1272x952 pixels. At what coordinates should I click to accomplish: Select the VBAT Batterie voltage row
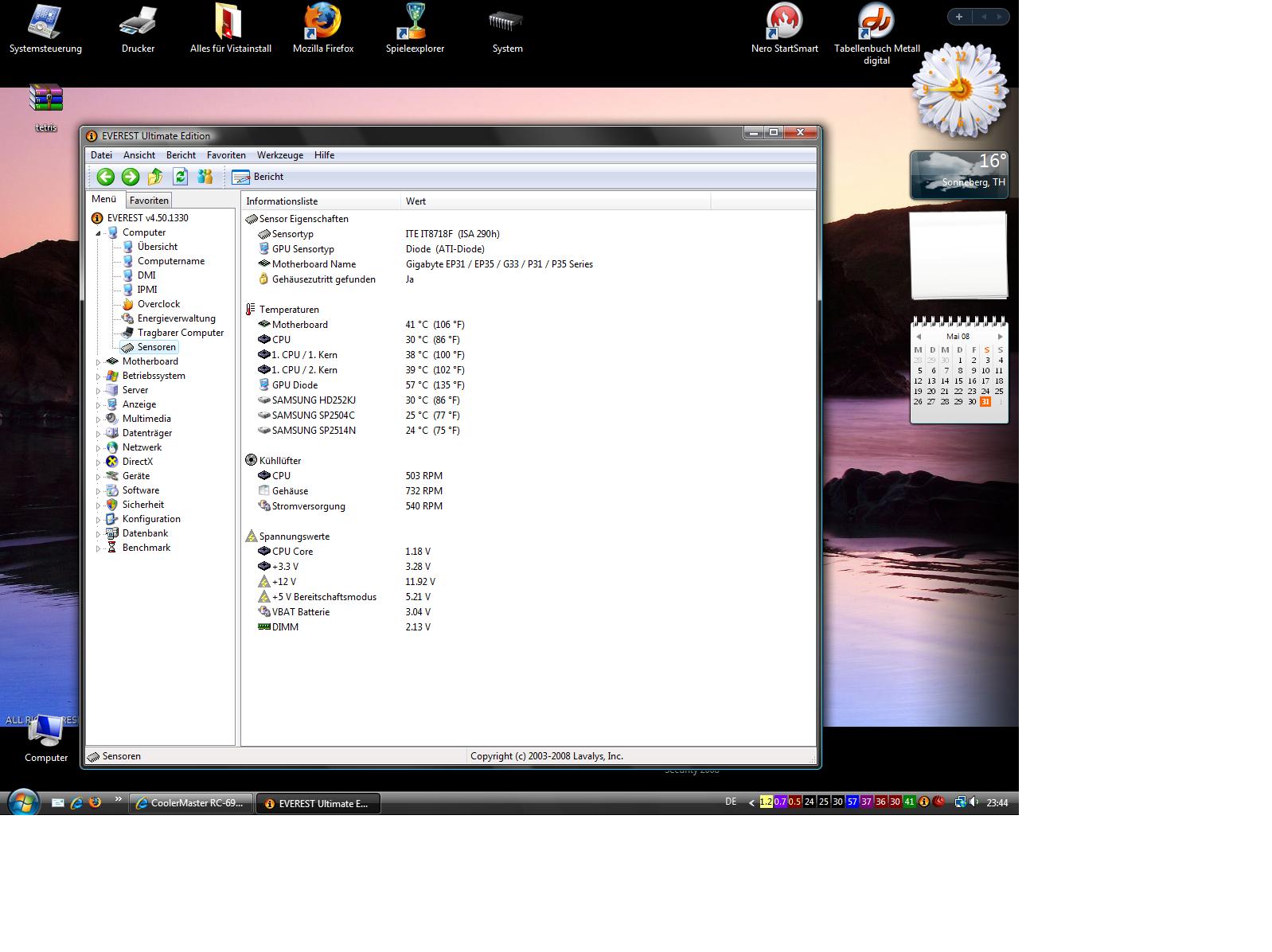[x=529, y=612]
